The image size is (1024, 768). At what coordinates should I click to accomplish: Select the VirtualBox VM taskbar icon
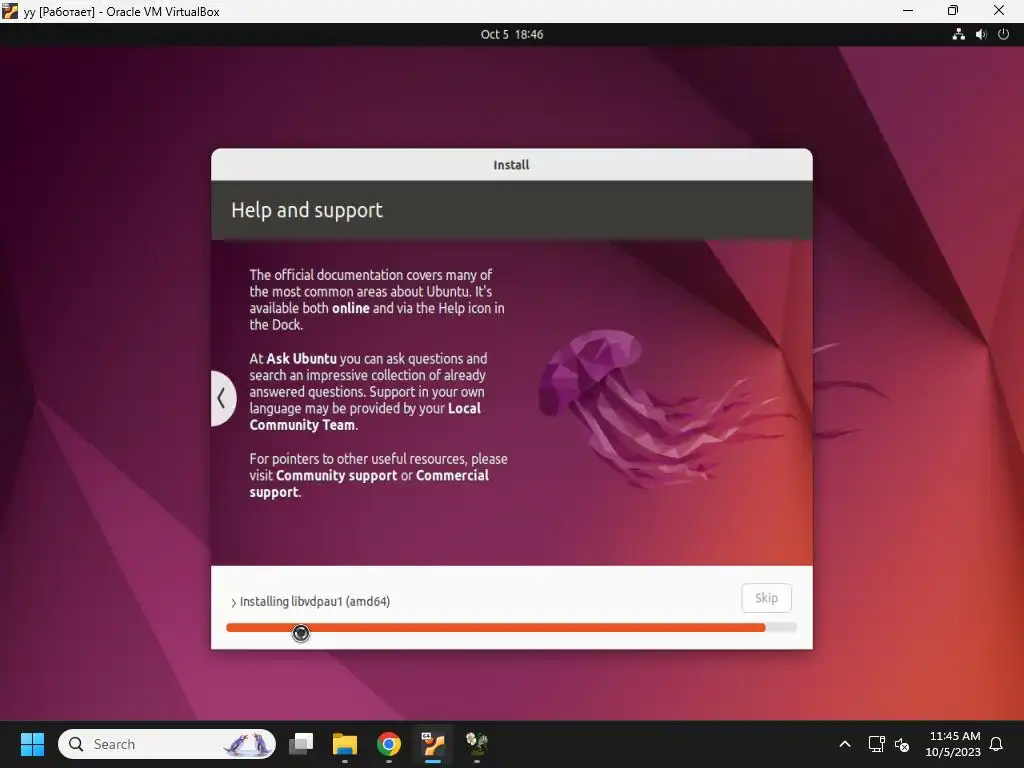(x=432, y=744)
